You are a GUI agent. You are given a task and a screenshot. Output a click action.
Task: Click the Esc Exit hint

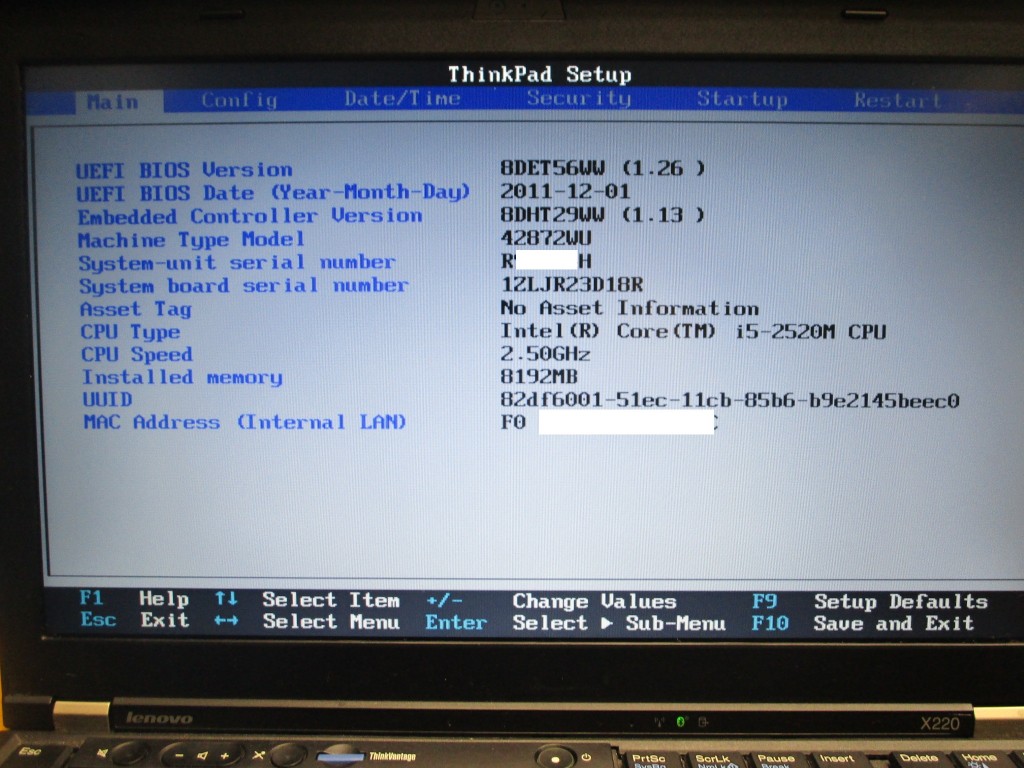(x=135, y=620)
